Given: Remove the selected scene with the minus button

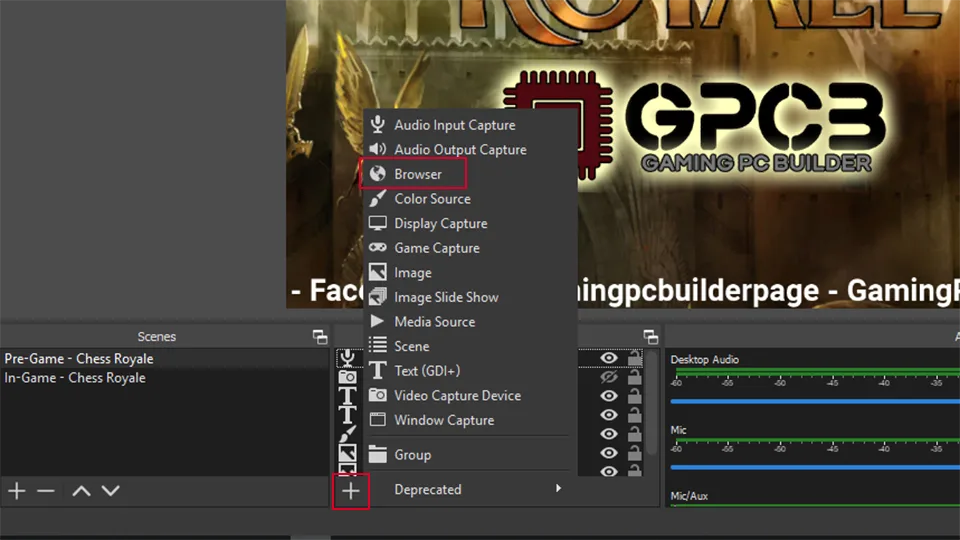Looking at the screenshot, I should coord(46,490).
